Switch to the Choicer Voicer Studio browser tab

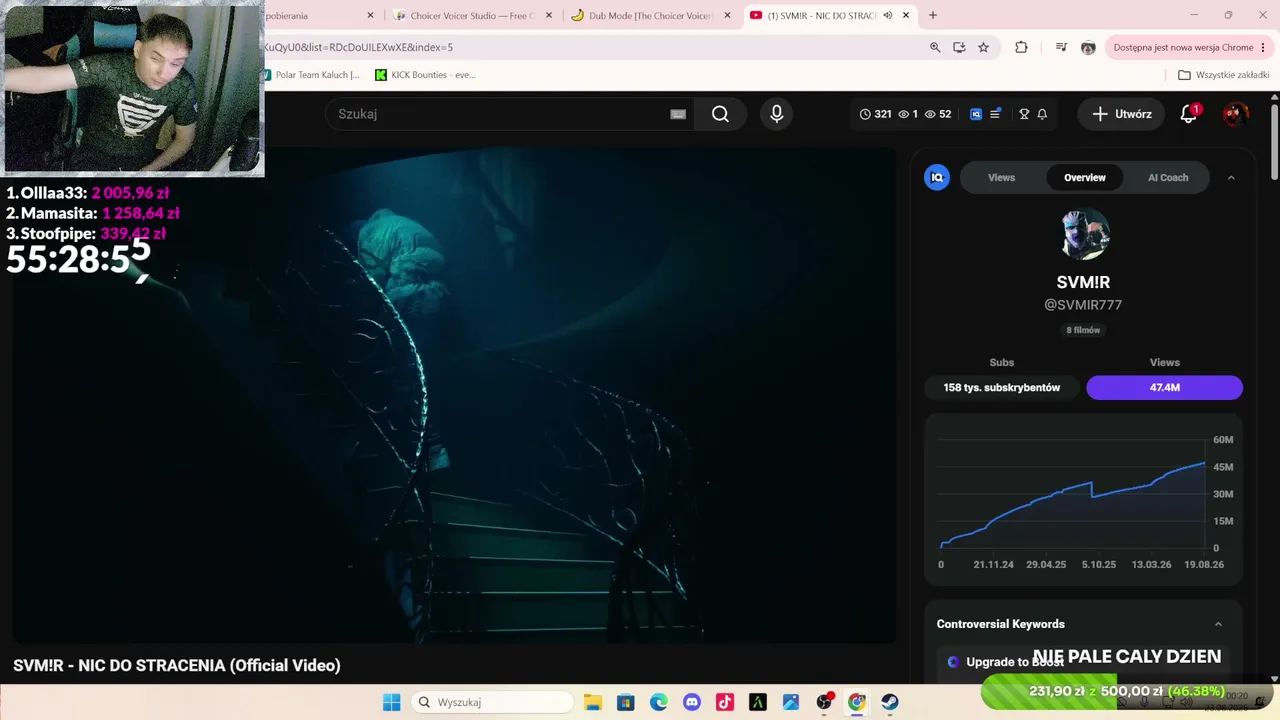(x=473, y=15)
